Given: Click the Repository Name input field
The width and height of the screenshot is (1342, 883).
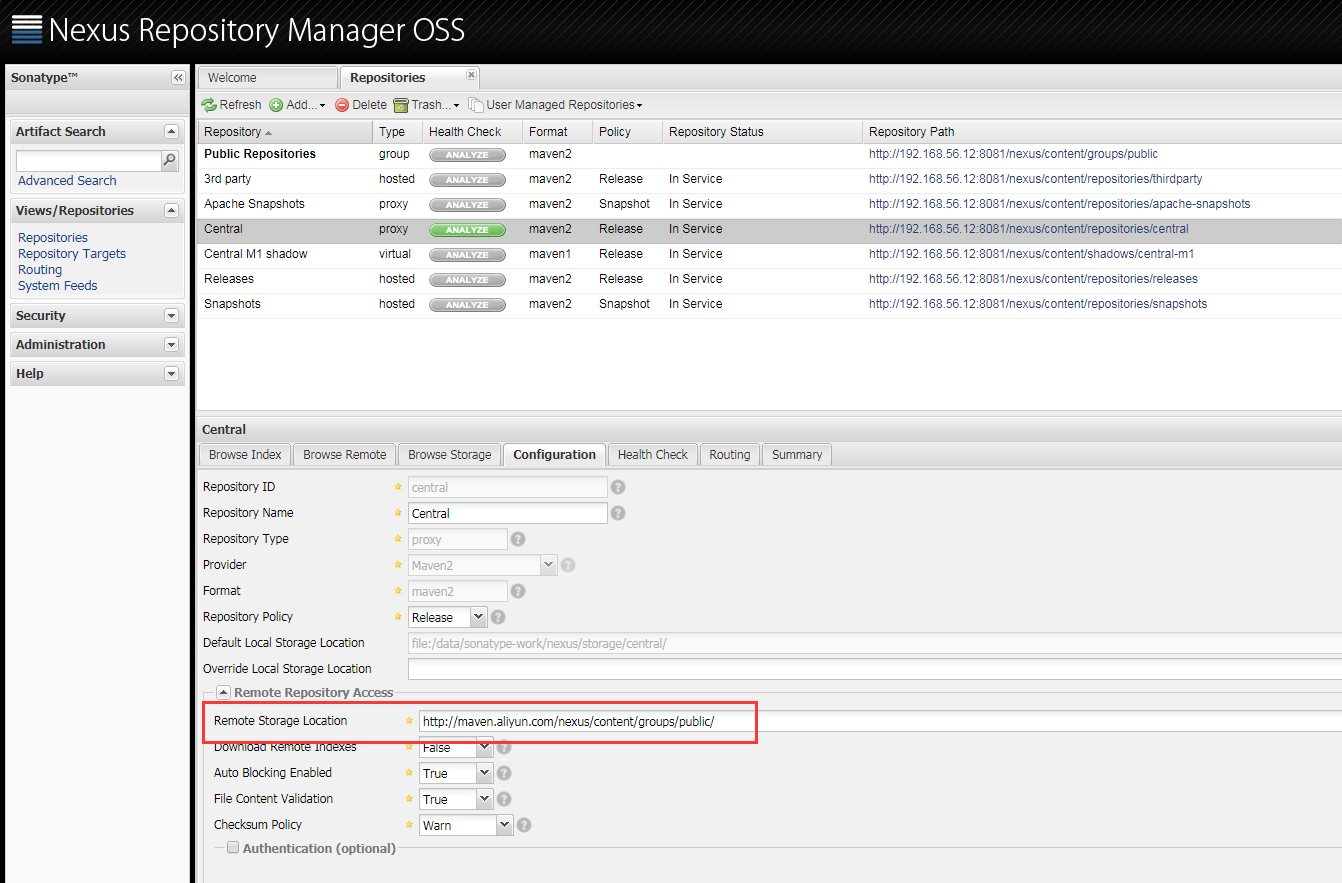Looking at the screenshot, I should point(508,513).
